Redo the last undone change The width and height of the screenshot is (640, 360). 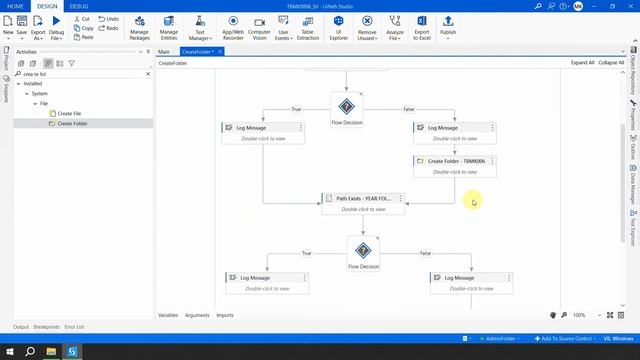tap(109, 28)
